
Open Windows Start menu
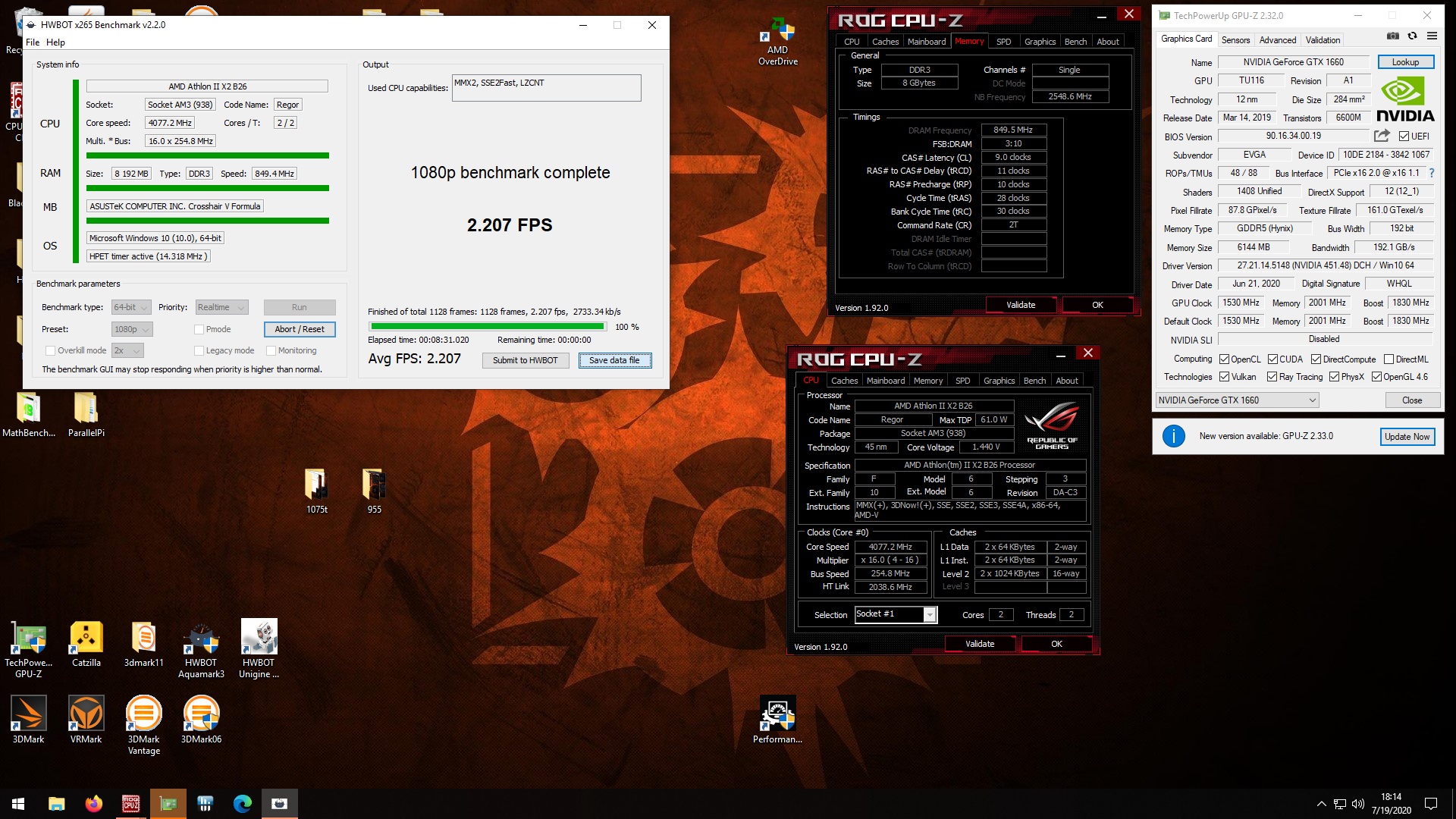point(18,804)
